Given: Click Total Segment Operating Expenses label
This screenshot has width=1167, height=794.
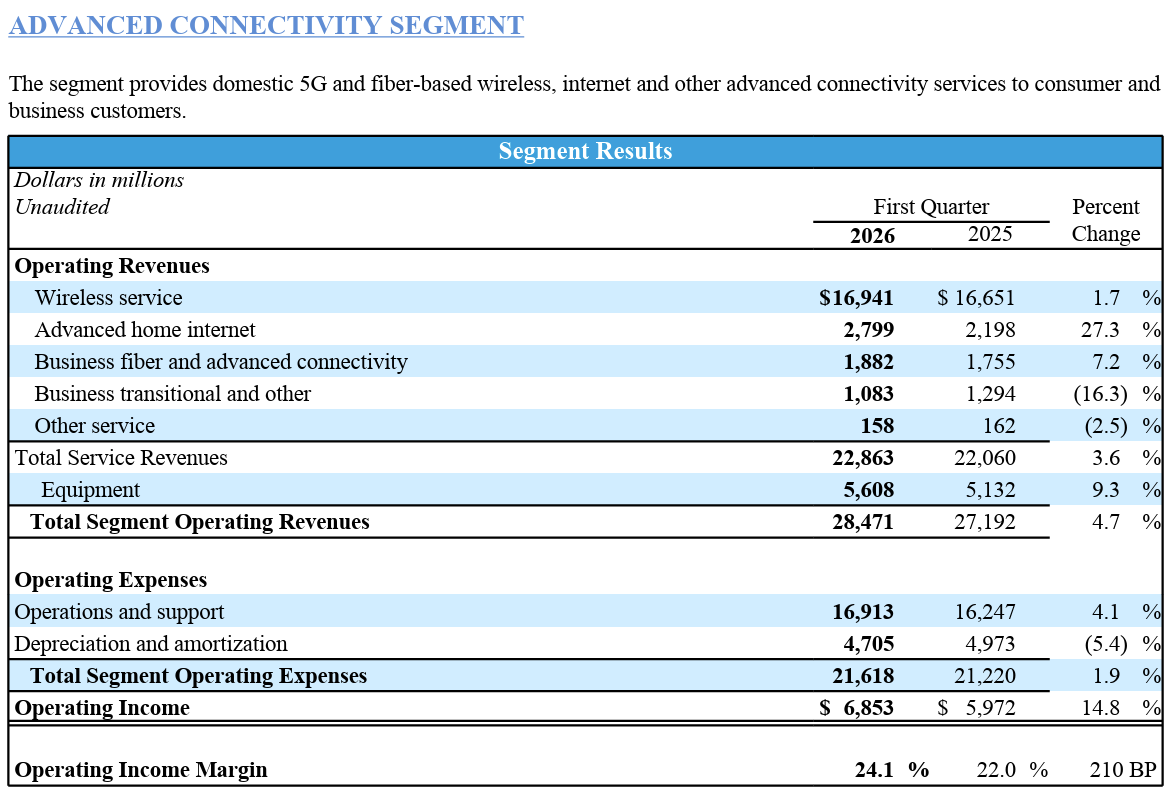Looking at the screenshot, I should [198, 676].
